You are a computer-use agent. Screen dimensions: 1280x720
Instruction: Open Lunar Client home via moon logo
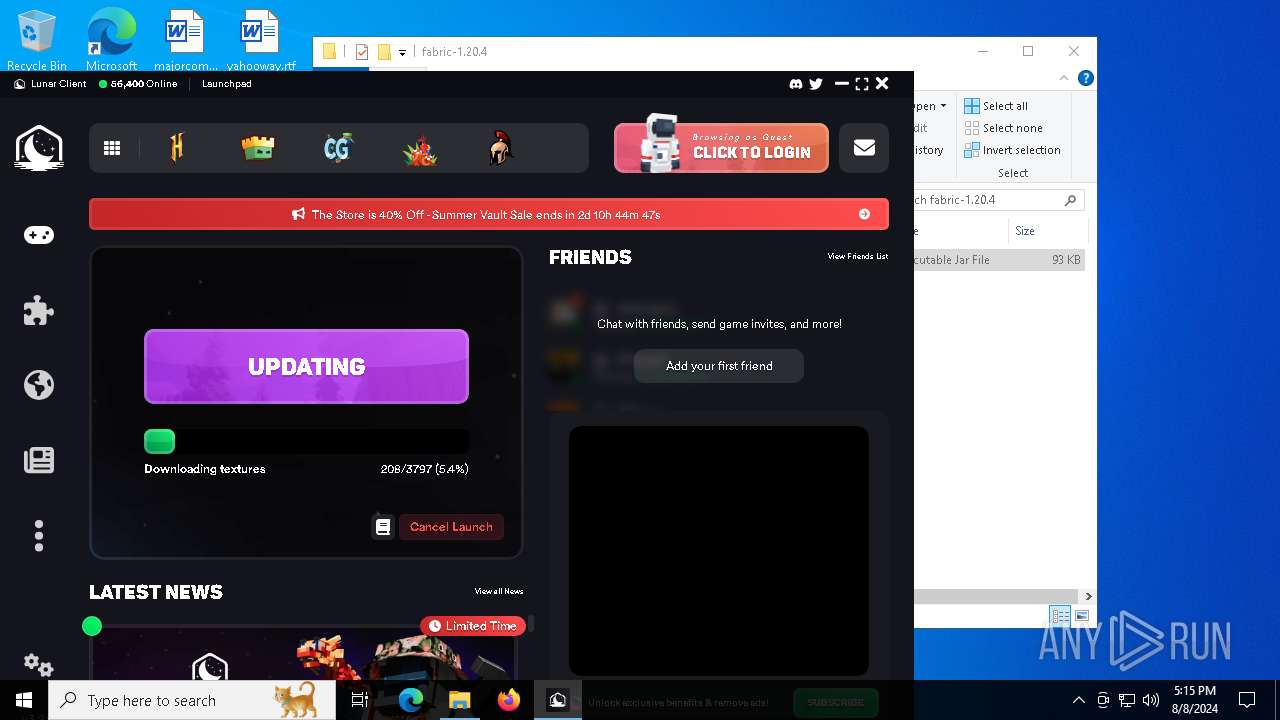pyautogui.click(x=39, y=148)
